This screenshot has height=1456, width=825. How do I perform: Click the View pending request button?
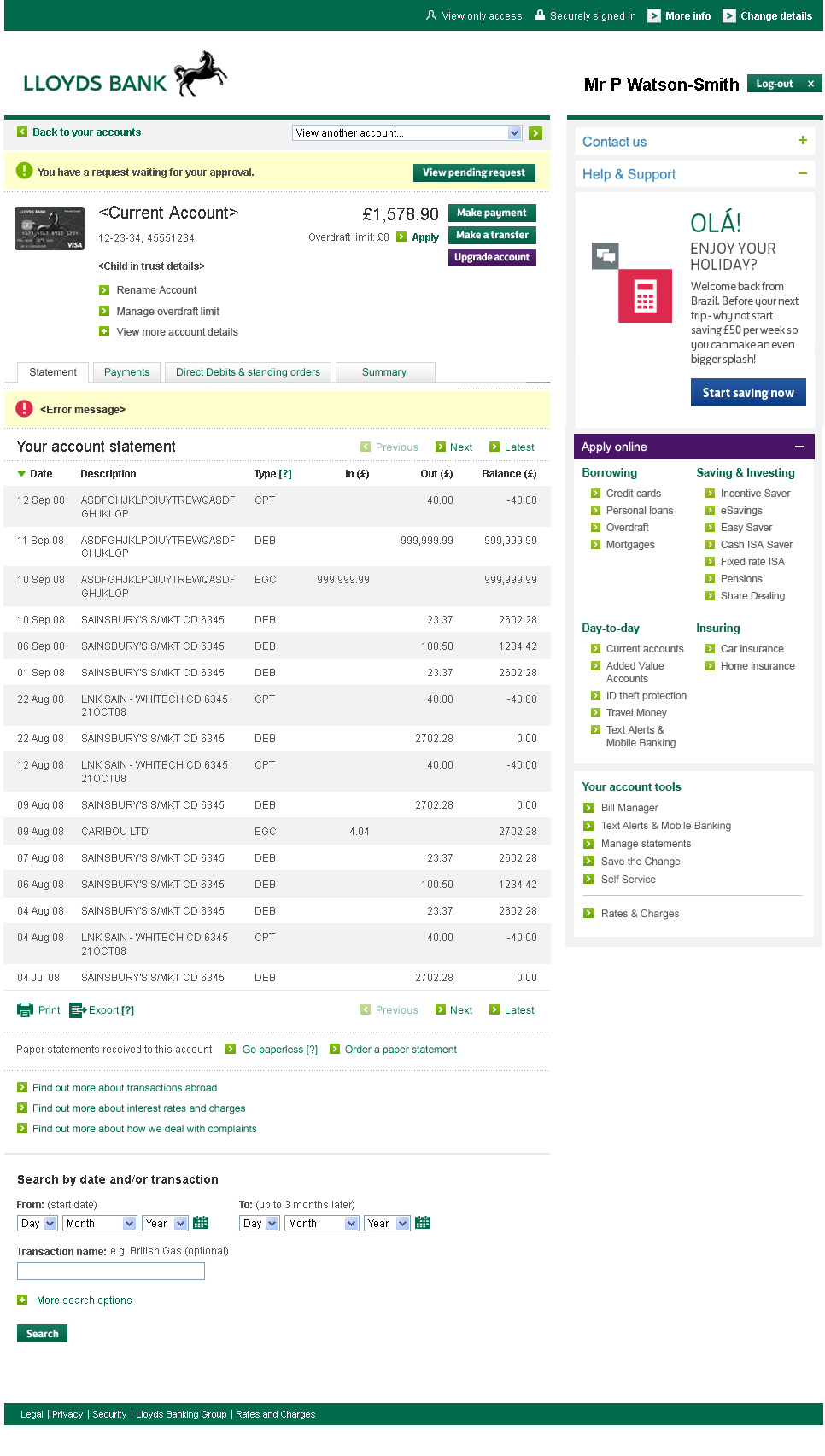pyautogui.click(x=474, y=172)
